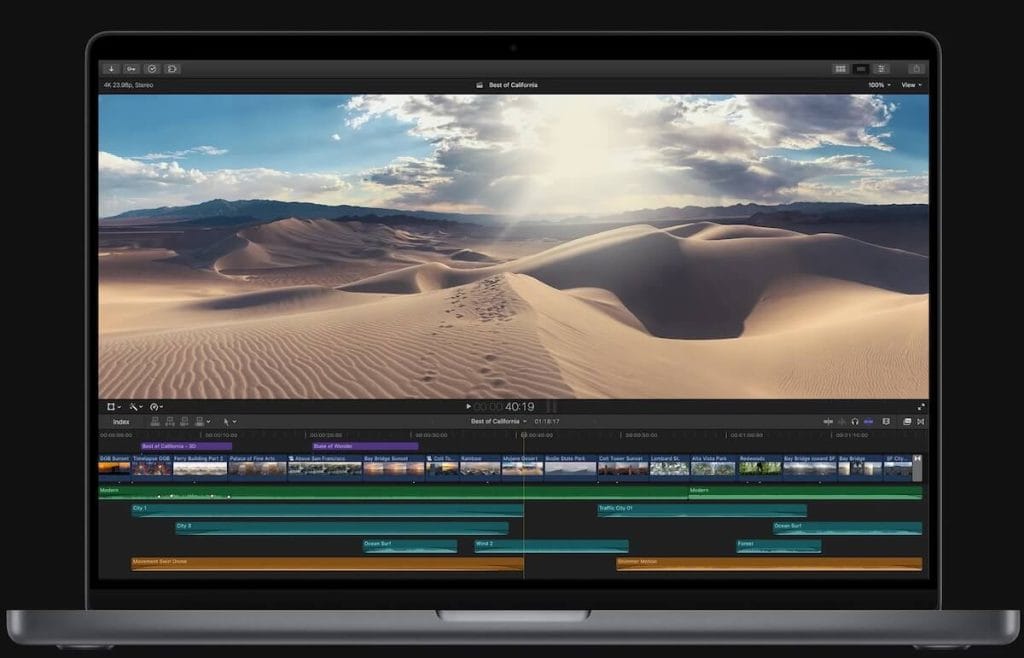Select the Trim tool icon
Screen dimensions: 1024x658
226,423
